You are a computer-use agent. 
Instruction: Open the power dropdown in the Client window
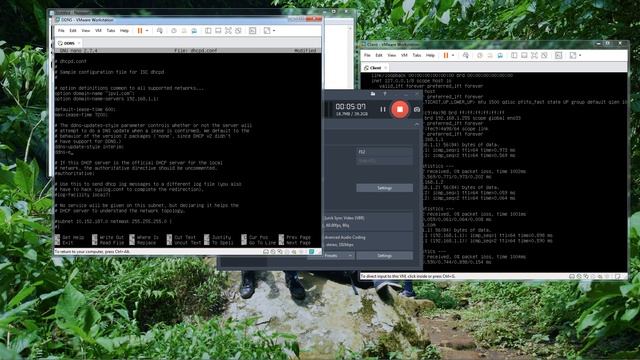click(x=453, y=55)
